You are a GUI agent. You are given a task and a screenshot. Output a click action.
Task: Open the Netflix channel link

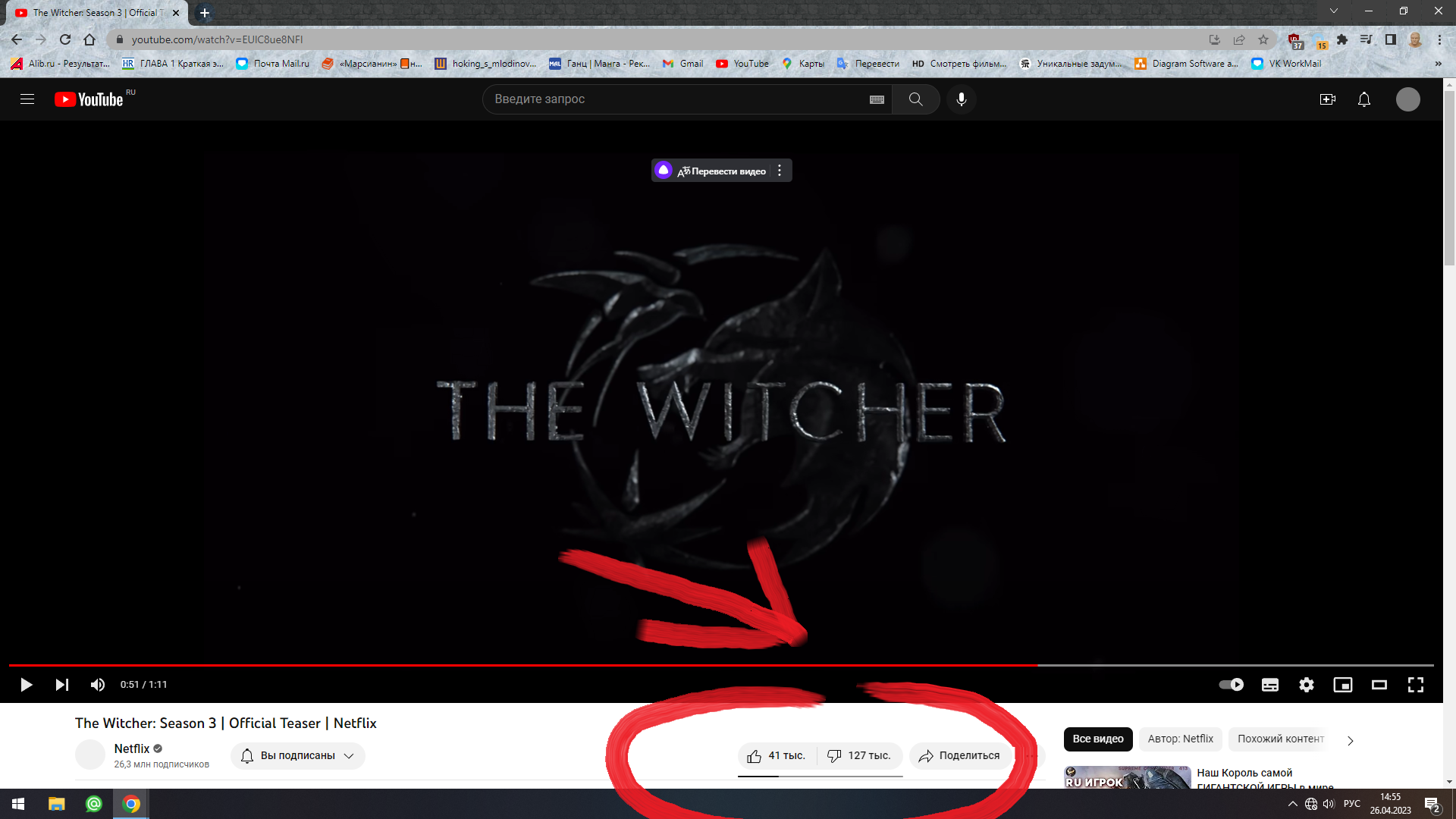[x=132, y=748]
